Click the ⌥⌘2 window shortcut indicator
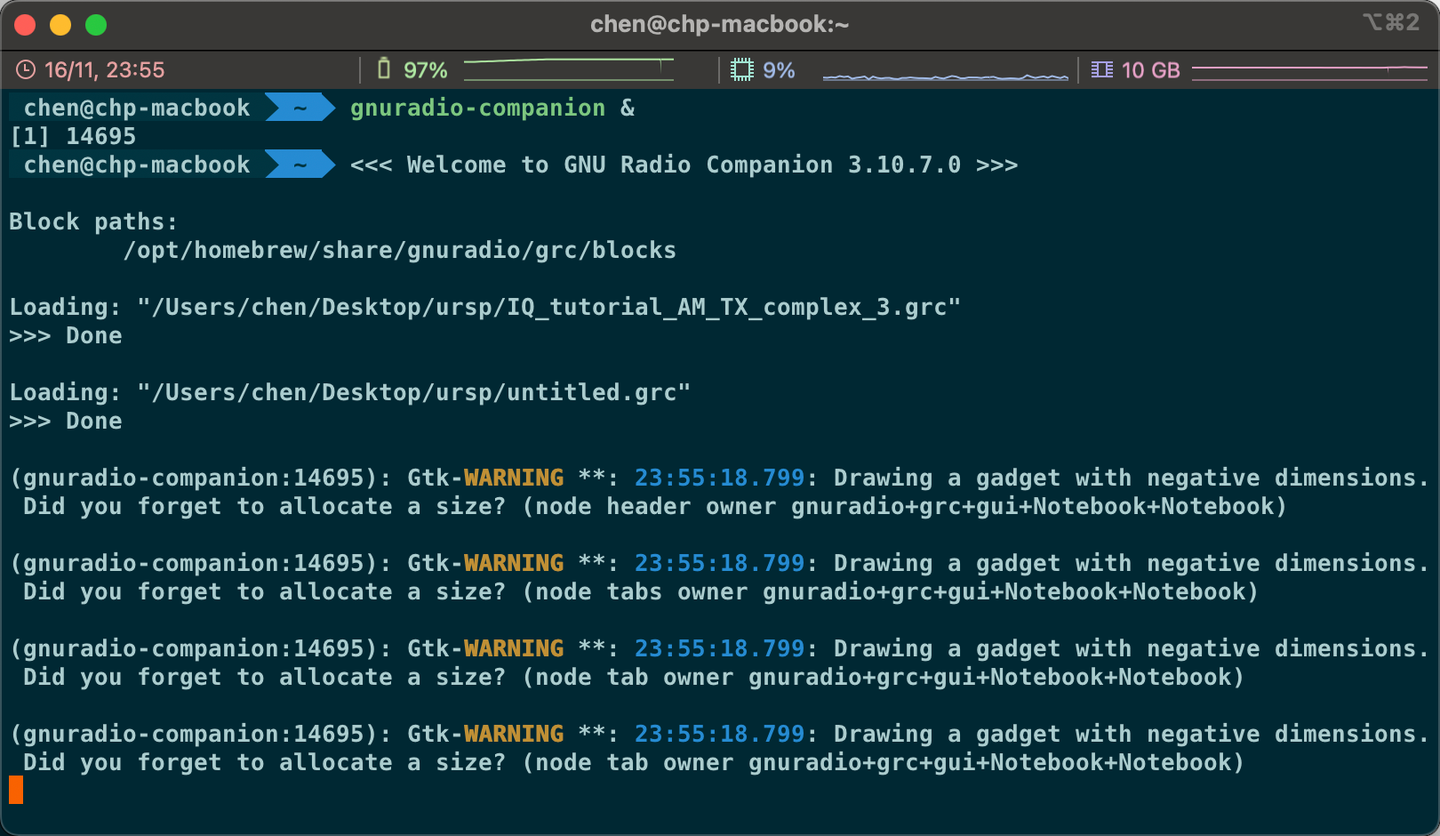The image size is (1440, 836). coord(1390,22)
